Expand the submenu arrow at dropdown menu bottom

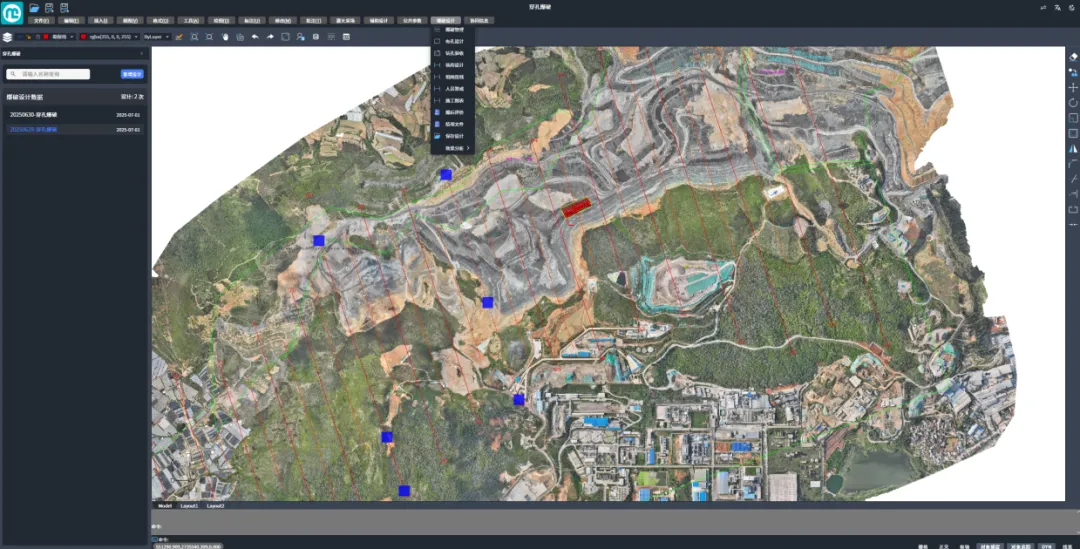click(x=467, y=149)
